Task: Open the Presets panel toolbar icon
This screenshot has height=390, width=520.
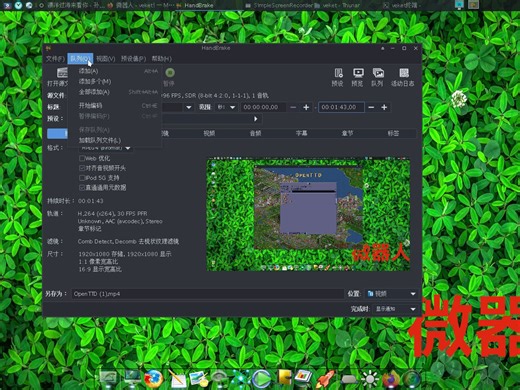Action: click(x=338, y=73)
